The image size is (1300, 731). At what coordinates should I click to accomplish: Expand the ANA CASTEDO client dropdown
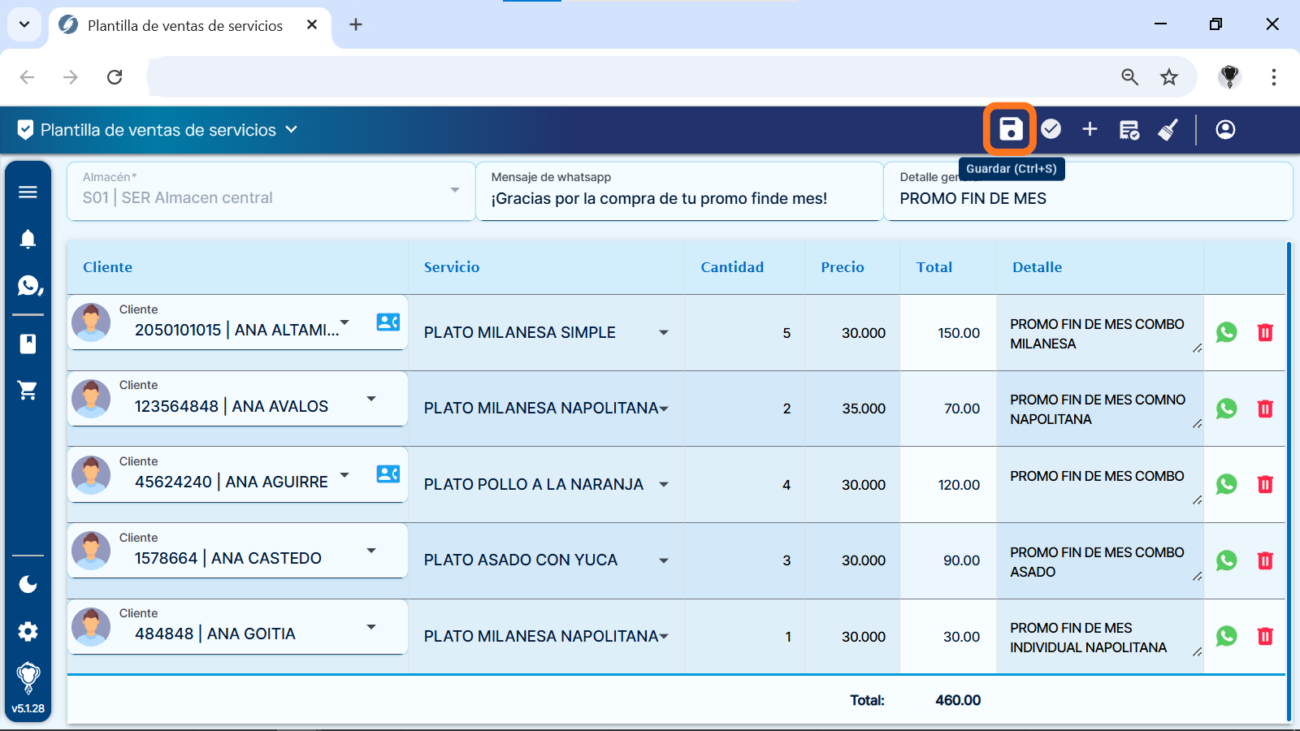(x=371, y=550)
